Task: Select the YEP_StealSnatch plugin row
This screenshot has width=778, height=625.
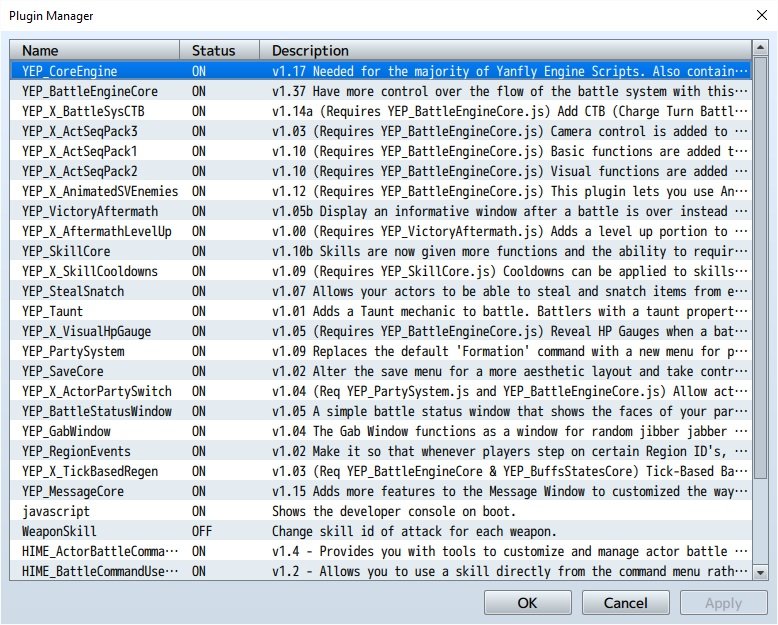Action: (x=381, y=291)
